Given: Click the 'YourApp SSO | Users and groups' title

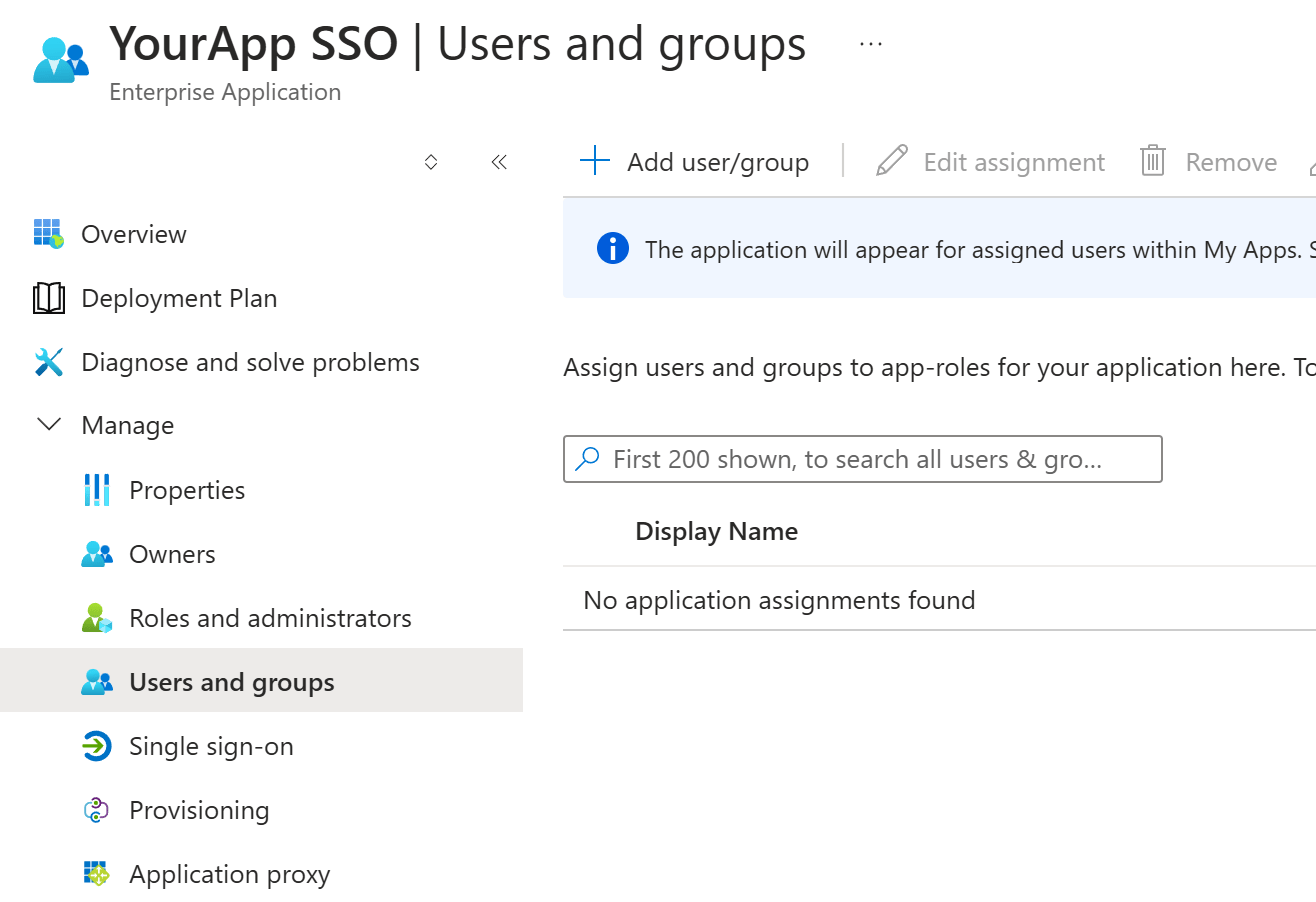Looking at the screenshot, I should pos(458,44).
